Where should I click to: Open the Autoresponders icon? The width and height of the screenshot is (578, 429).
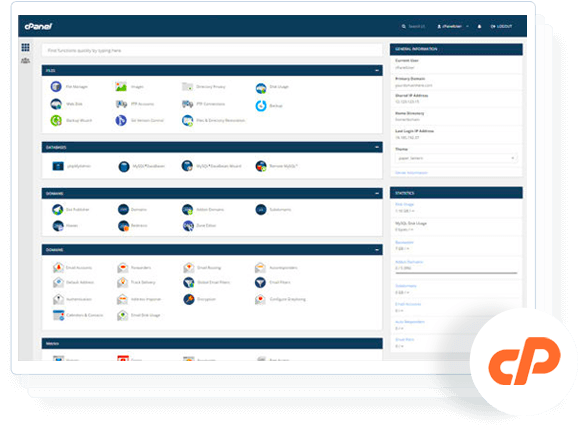260,268
